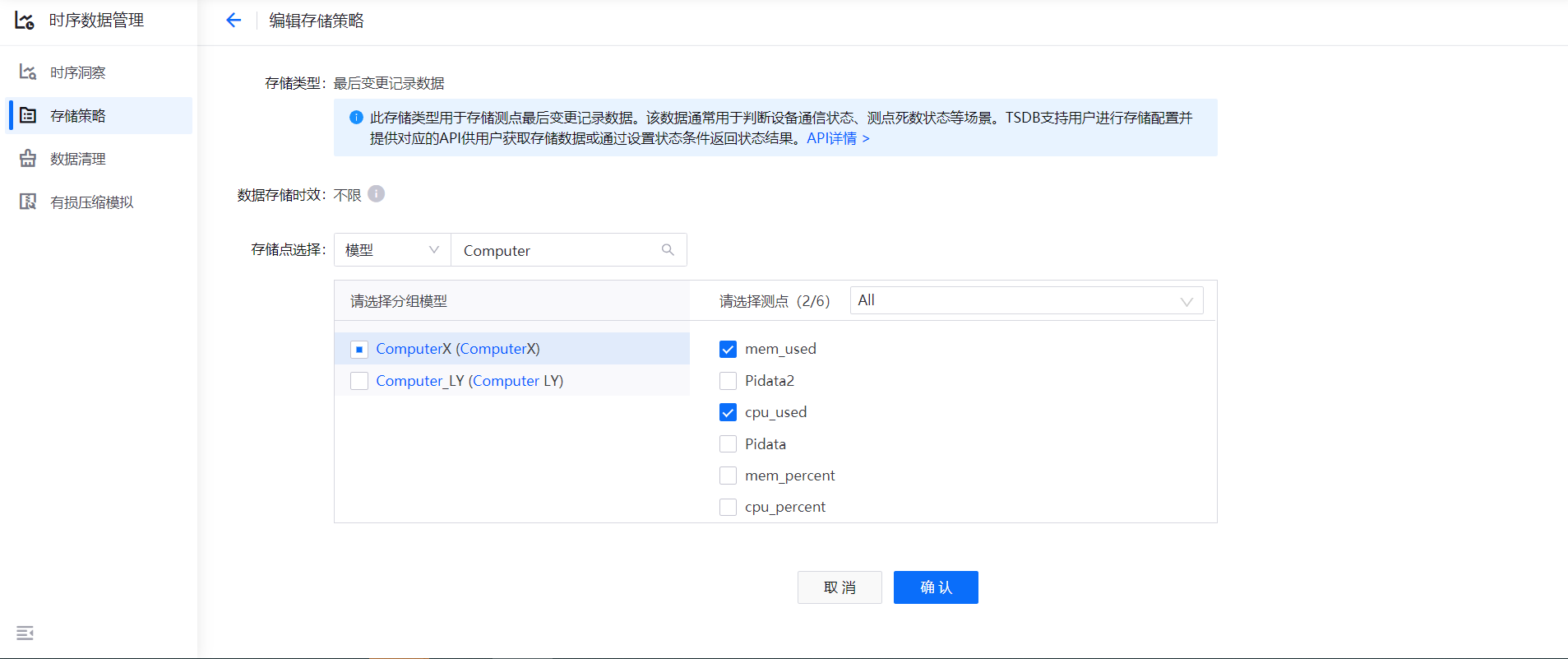This screenshot has width=1568, height=659.
Task: Toggle the ComputerX checkbox
Action: pyautogui.click(x=359, y=350)
